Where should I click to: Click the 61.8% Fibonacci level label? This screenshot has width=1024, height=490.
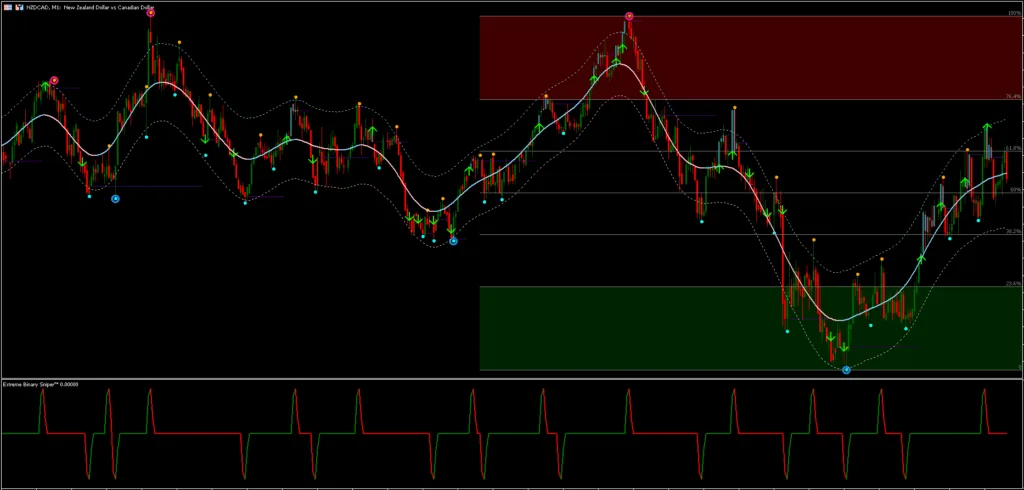[1012, 148]
